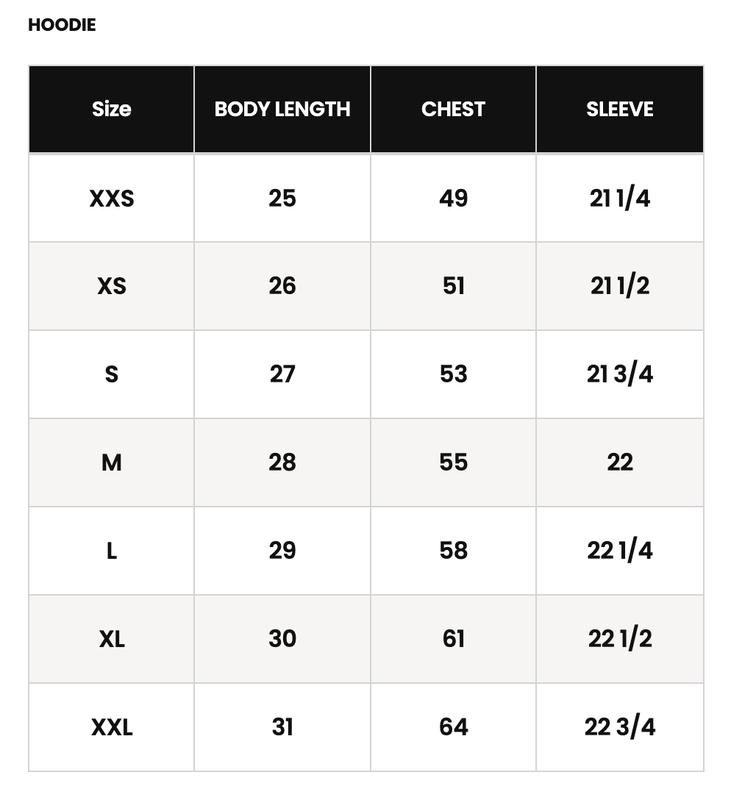Click the HOODIE heading text
Screen dimensions: 731x800
click(62, 25)
